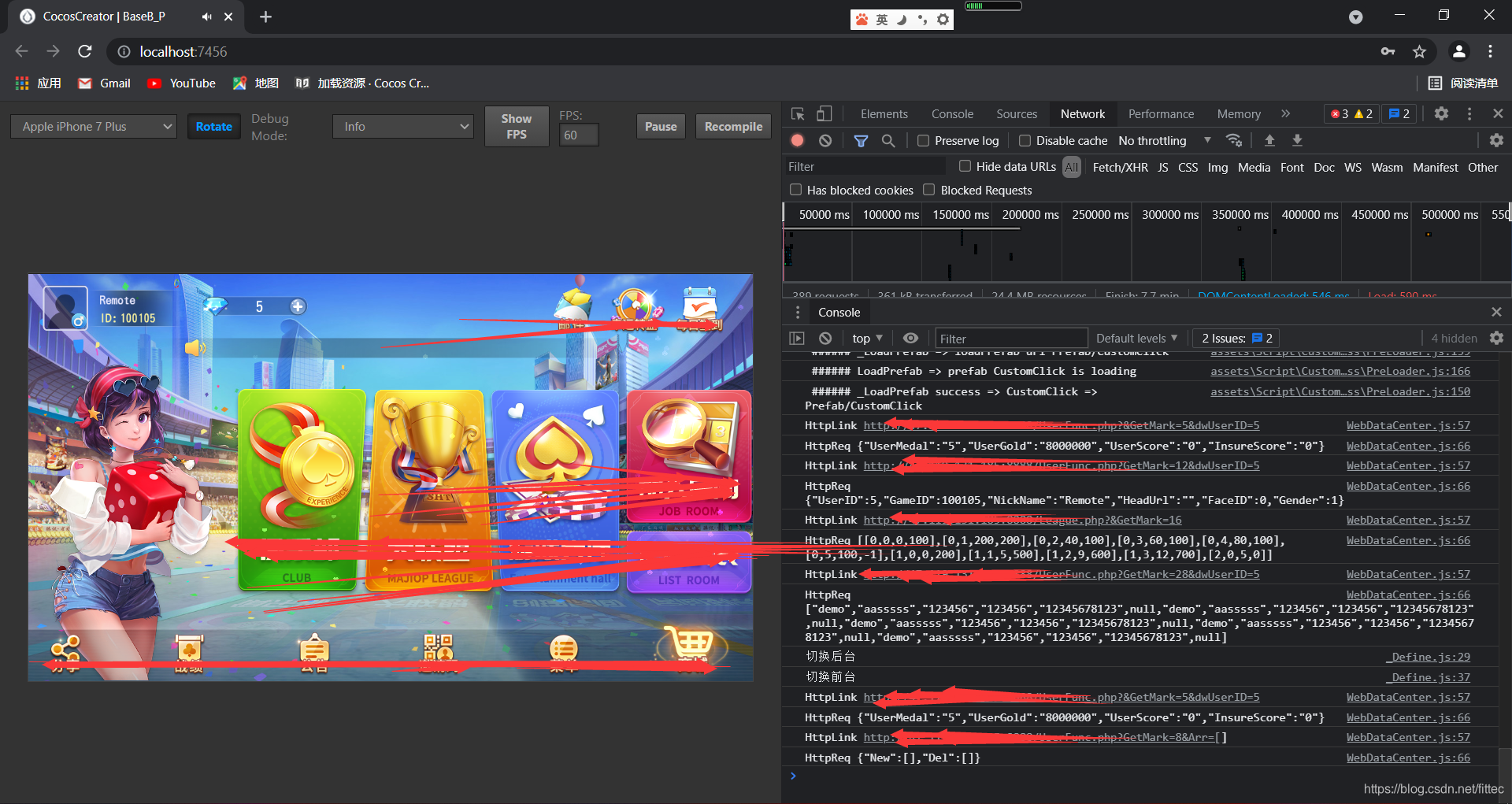Clear console icon
The width and height of the screenshot is (1512, 804).
coord(825,338)
